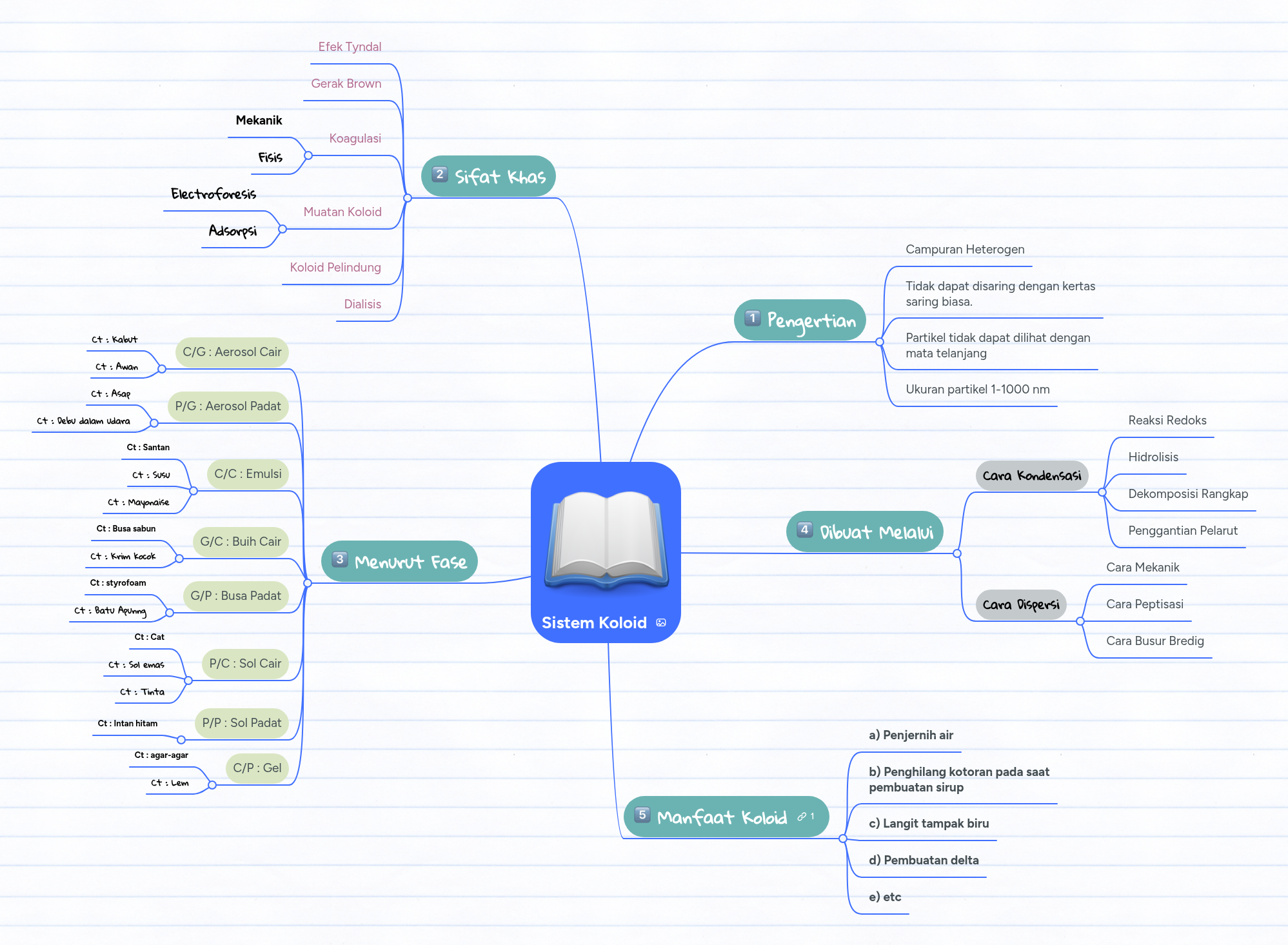Select the Menurut Fase topic node
Screen dimensions: 1288x945
(399, 561)
